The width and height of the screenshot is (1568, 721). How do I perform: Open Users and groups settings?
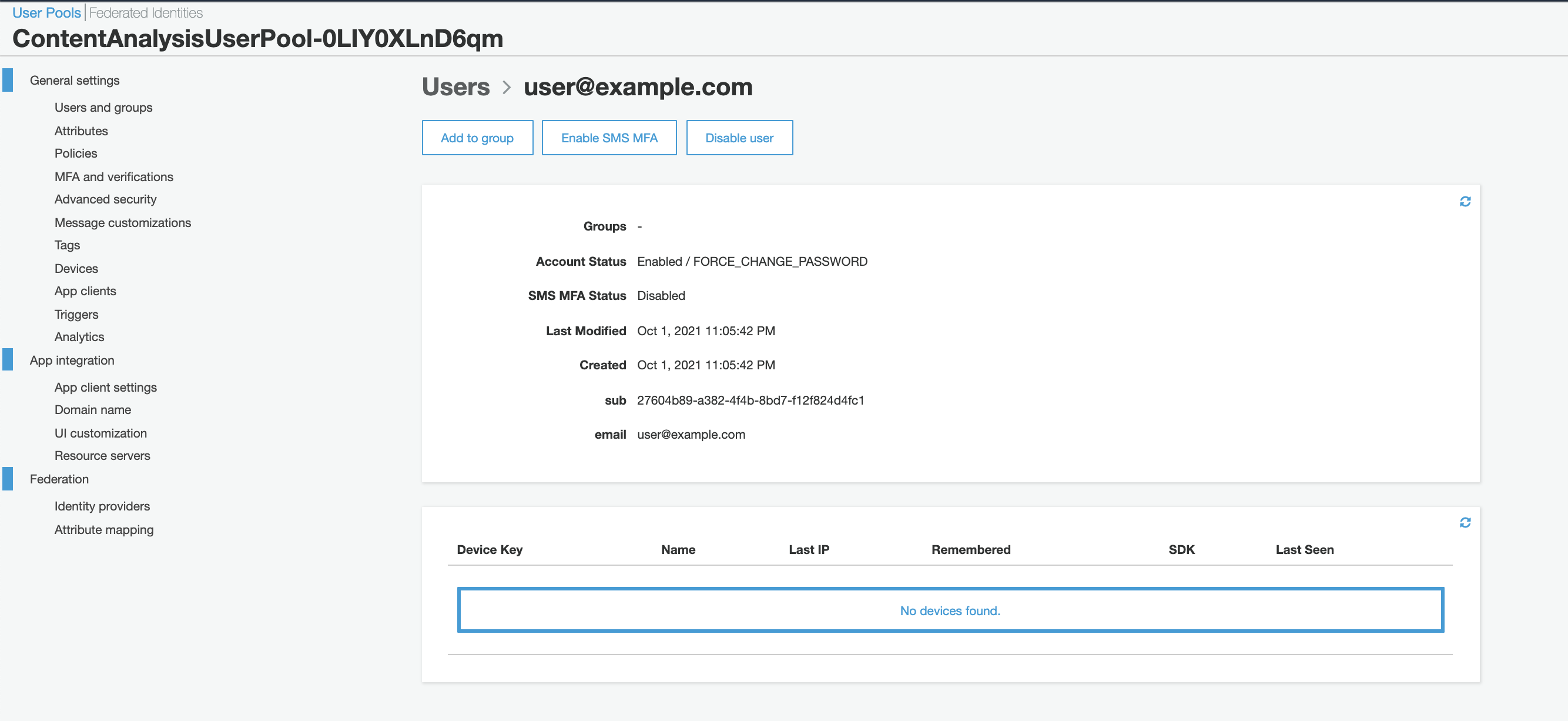tap(103, 108)
